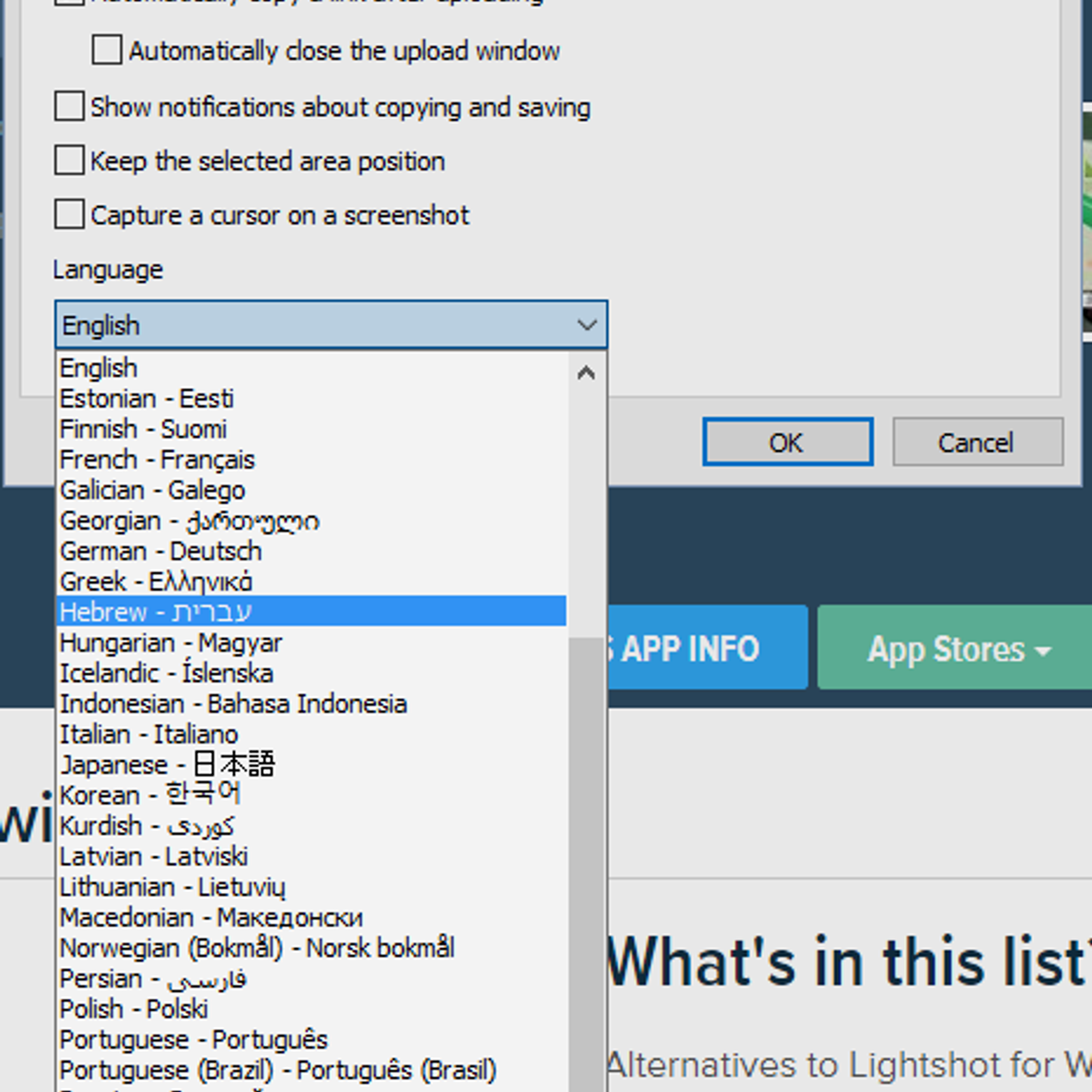The width and height of the screenshot is (1092, 1092).
Task: Pick Portuguese - Português
Action: [311, 1039]
